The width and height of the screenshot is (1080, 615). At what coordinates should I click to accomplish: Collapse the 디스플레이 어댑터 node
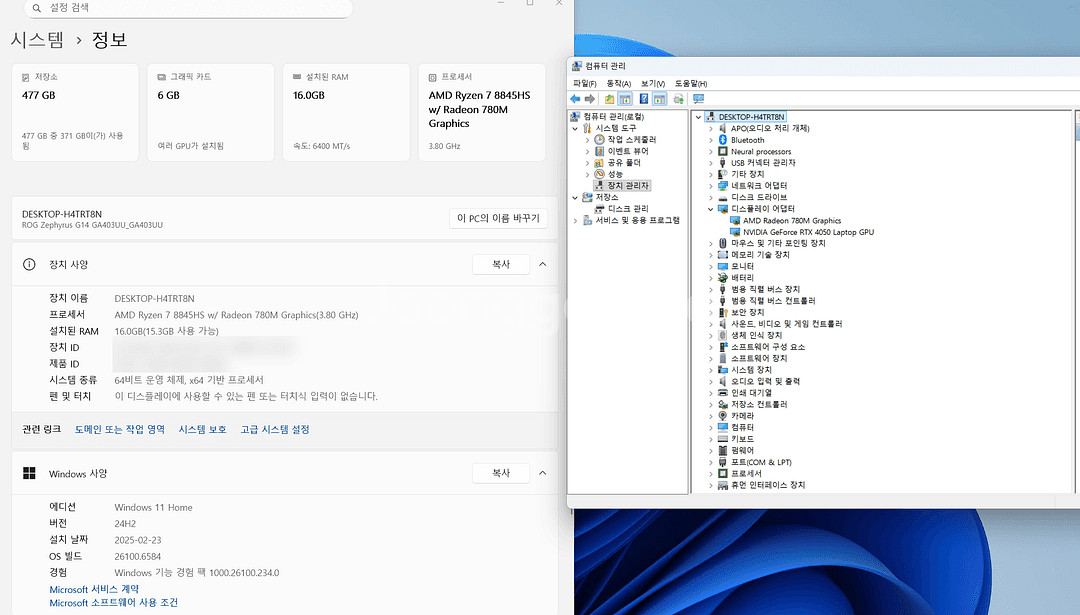coord(711,209)
